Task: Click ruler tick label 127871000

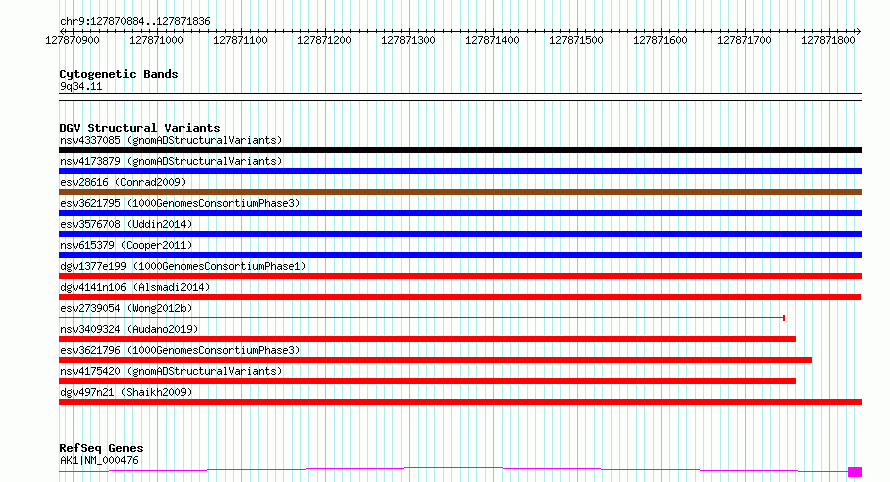Action: (x=156, y=40)
